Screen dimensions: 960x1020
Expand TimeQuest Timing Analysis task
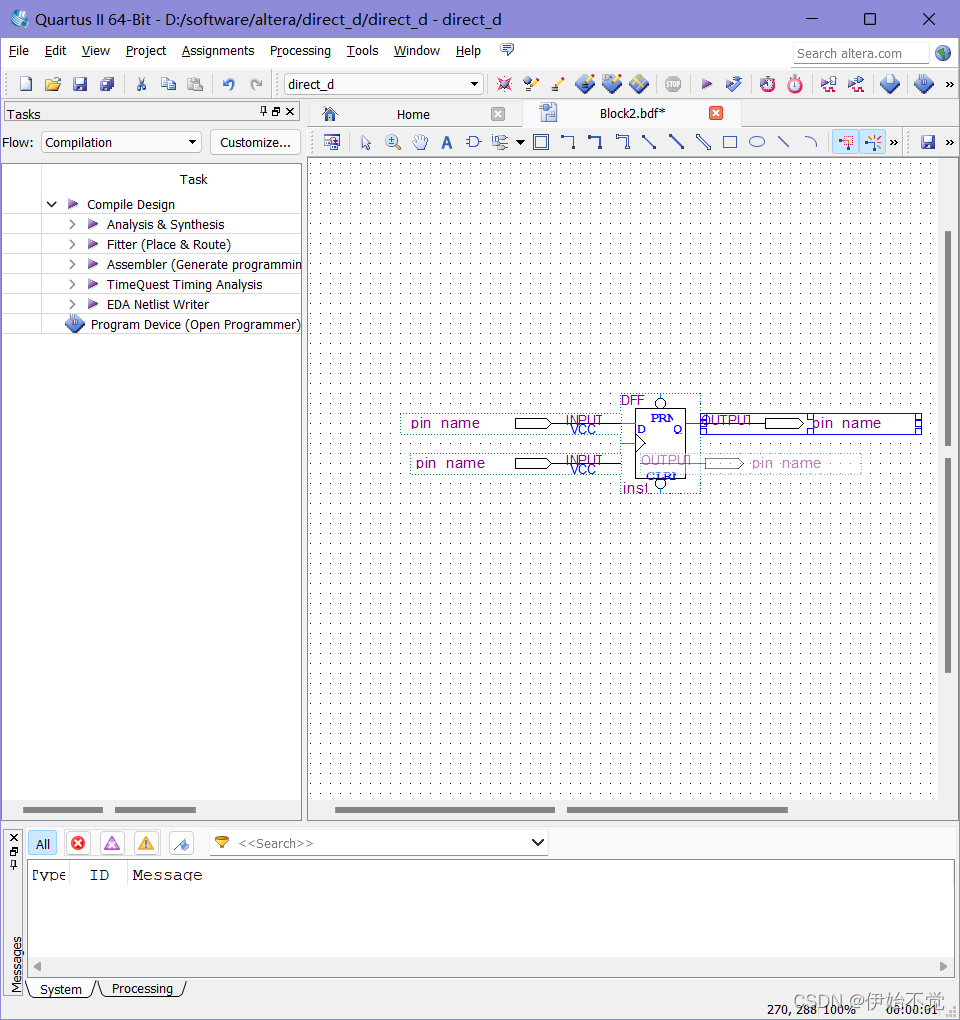coord(72,284)
